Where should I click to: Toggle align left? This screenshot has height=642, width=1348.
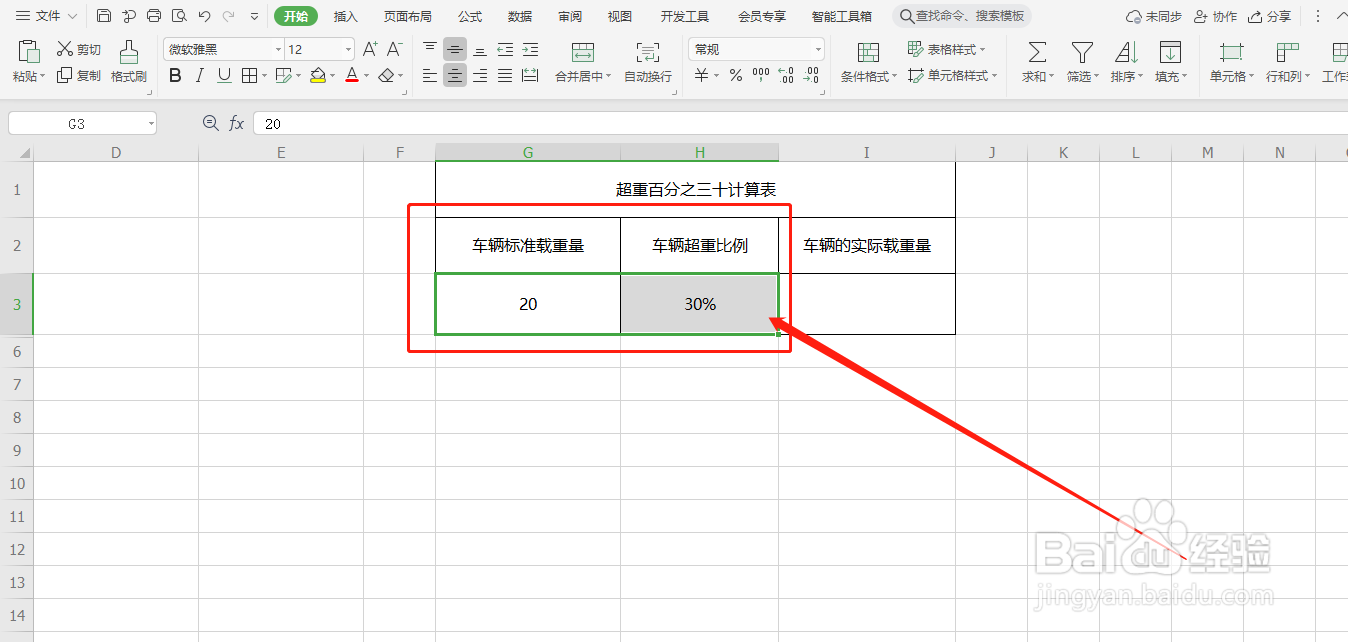tap(430, 75)
